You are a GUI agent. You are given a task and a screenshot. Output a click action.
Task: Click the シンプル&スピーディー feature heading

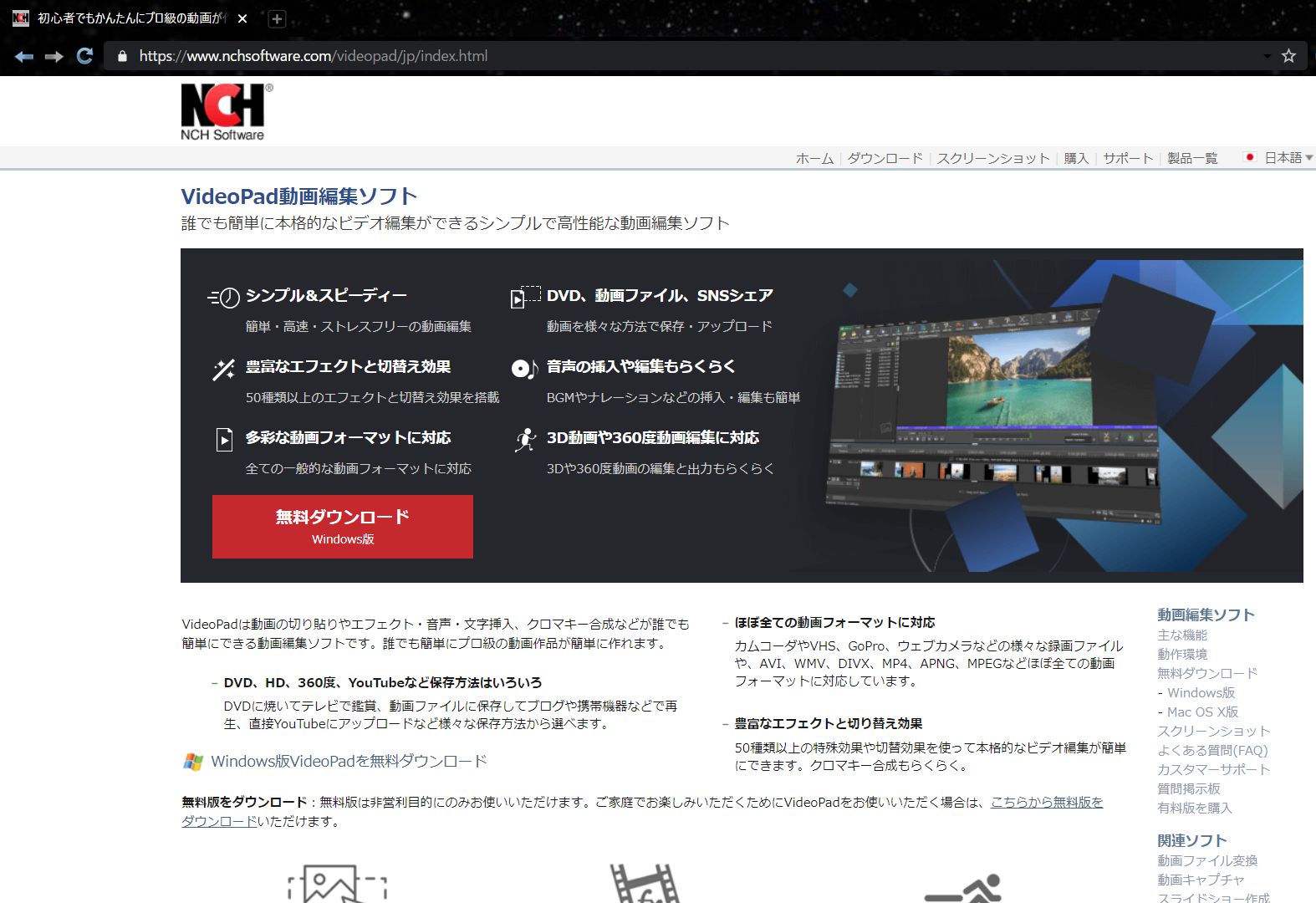(326, 295)
